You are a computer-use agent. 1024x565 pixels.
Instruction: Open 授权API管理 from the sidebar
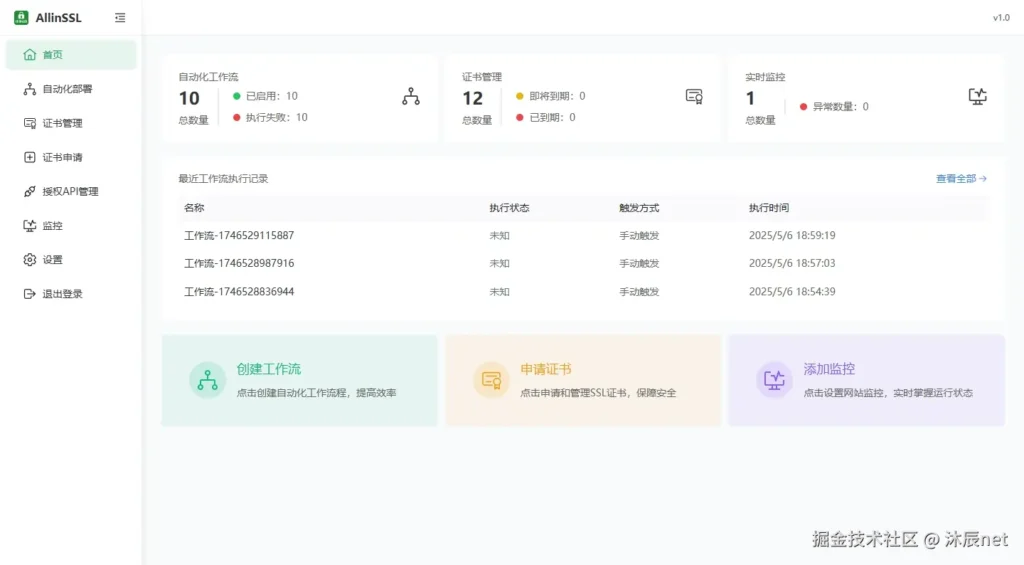71,191
